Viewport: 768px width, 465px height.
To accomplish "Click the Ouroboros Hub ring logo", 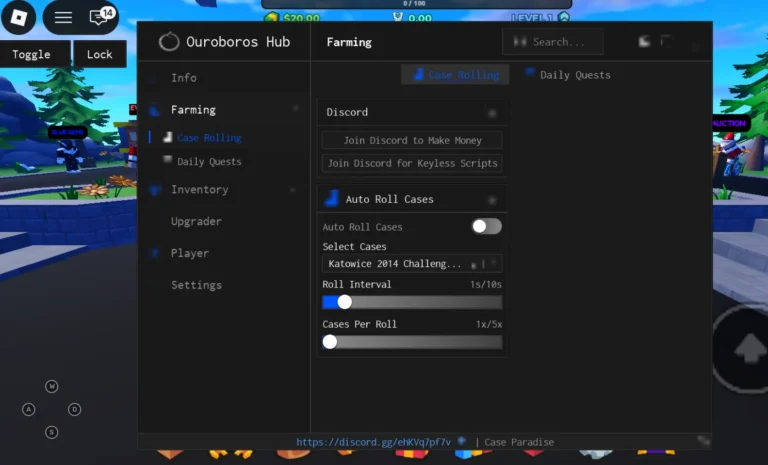I will (x=169, y=42).
